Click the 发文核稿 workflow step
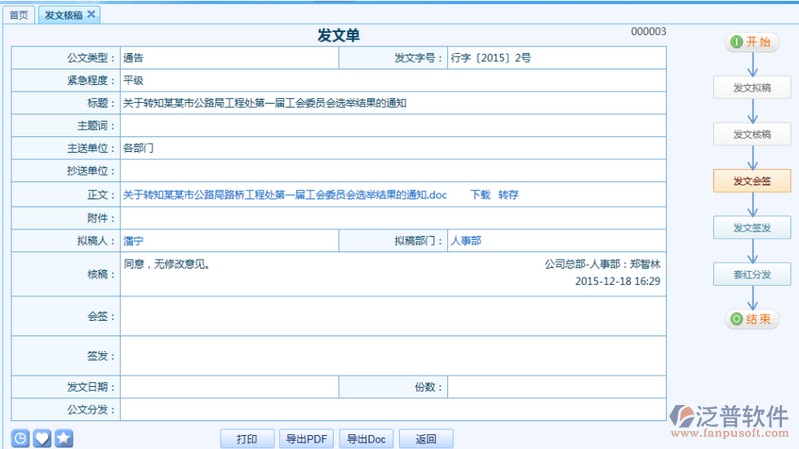Image resolution: width=799 pixels, height=449 pixels. [752, 134]
